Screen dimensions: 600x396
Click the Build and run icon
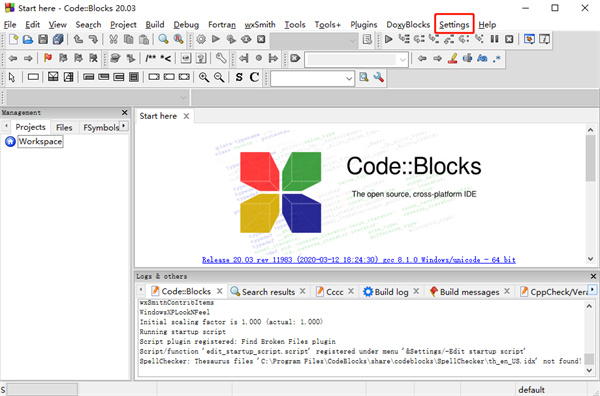pos(231,39)
